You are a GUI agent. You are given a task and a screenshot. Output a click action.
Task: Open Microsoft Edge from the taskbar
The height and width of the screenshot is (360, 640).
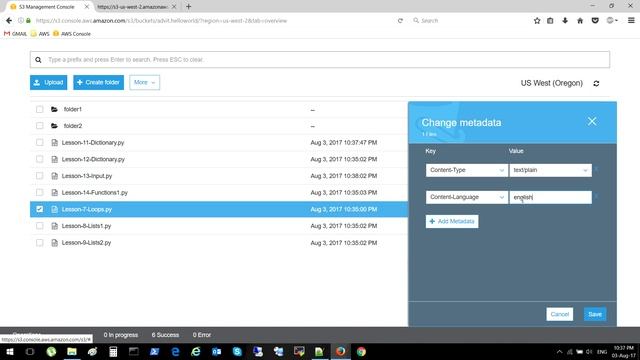[175, 351]
